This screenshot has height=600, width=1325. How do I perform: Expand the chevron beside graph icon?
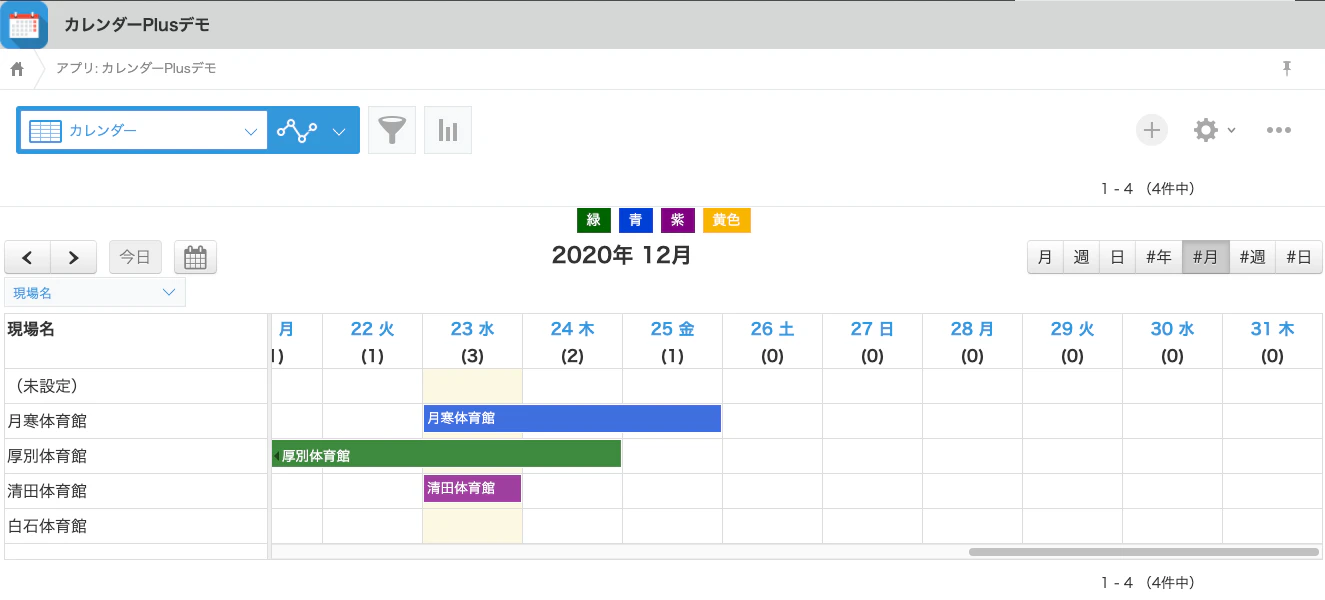(x=339, y=131)
